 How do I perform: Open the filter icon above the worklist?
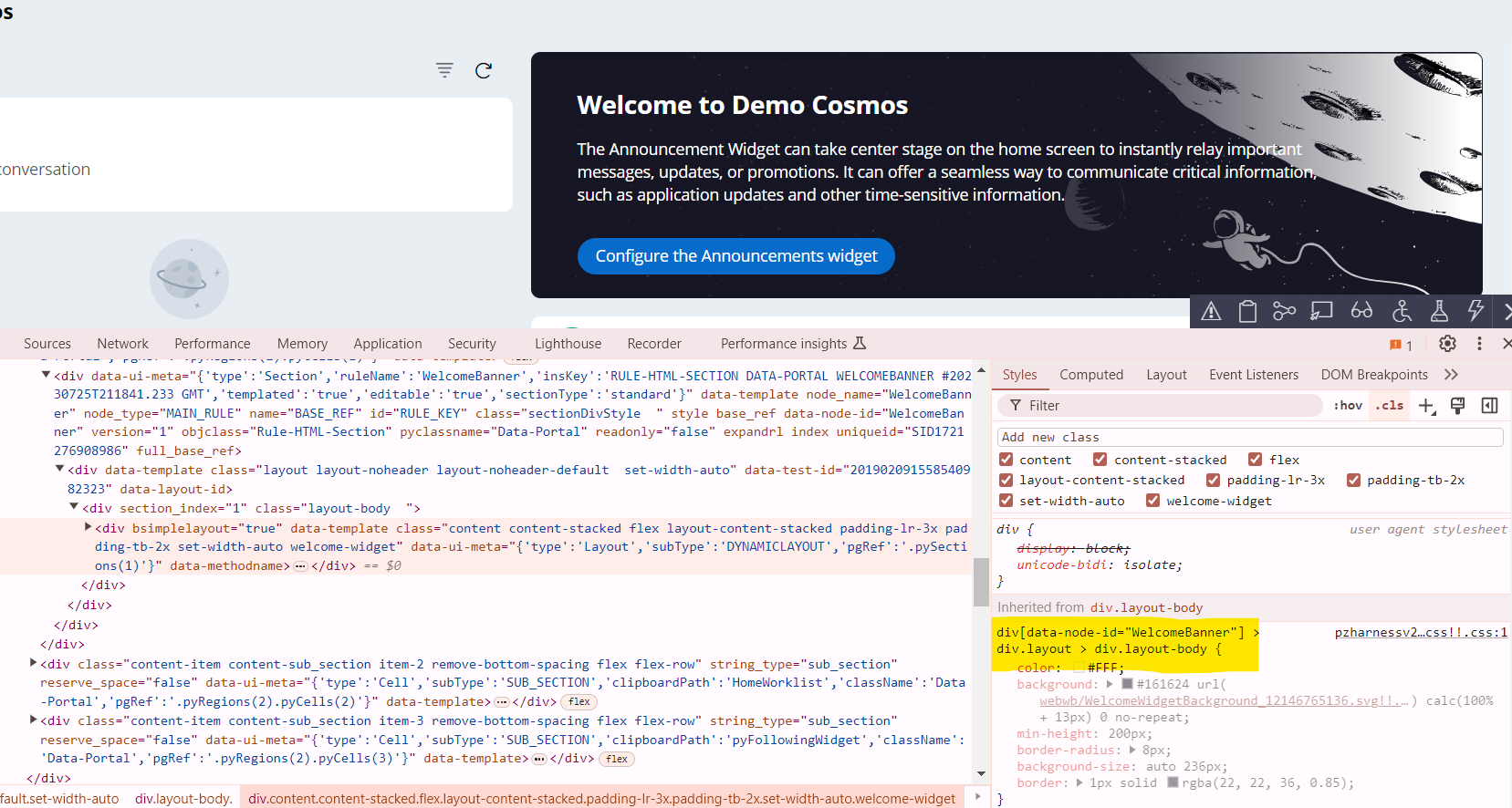point(444,70)
